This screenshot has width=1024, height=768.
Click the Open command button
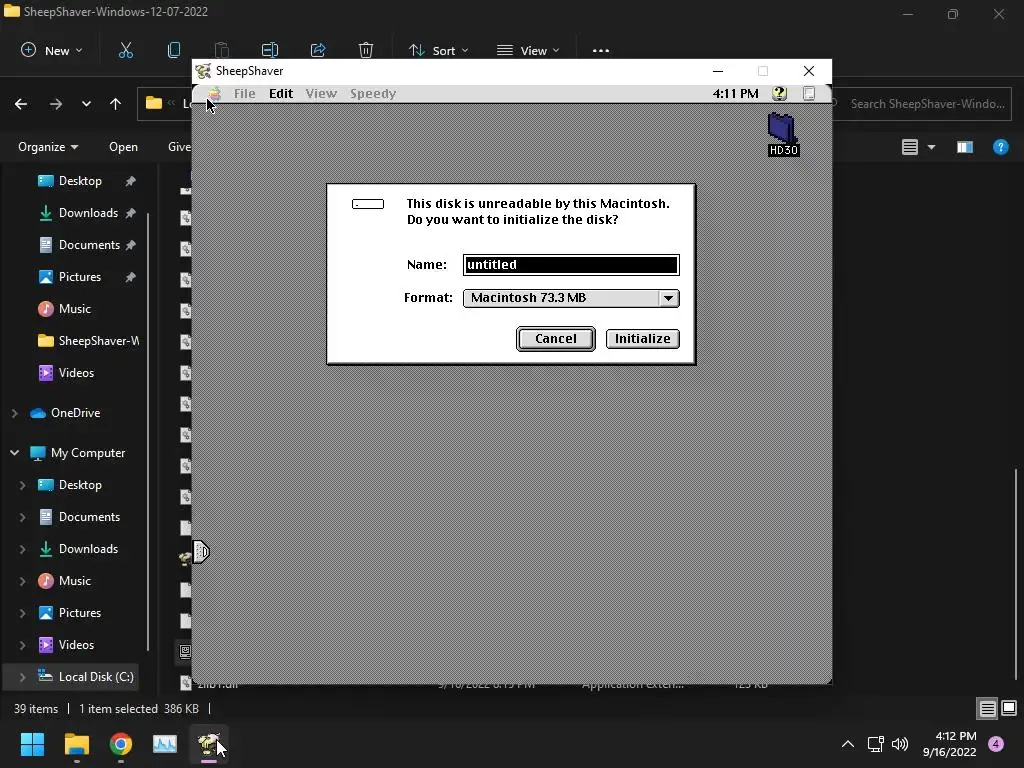coord(123,147)
